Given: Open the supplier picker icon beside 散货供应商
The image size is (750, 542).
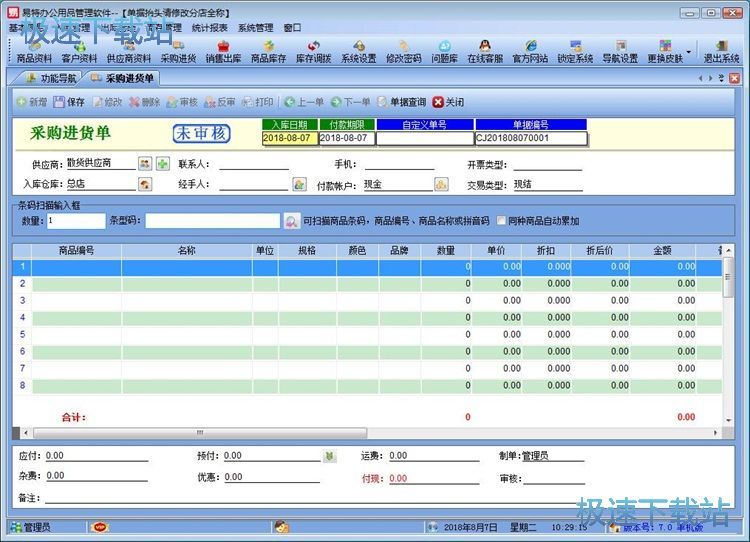Looking at the screenshot, I should coord(145,164).
